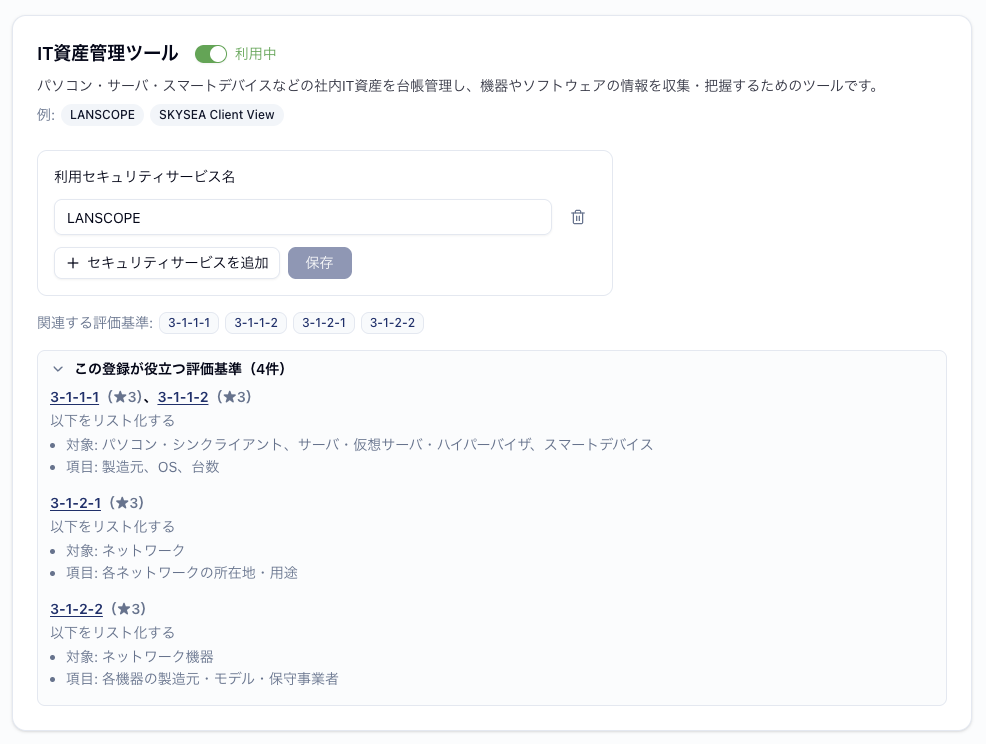Click the 3-1-1-1 related criteria chip

pyautogui.click(x=189, y=323)
